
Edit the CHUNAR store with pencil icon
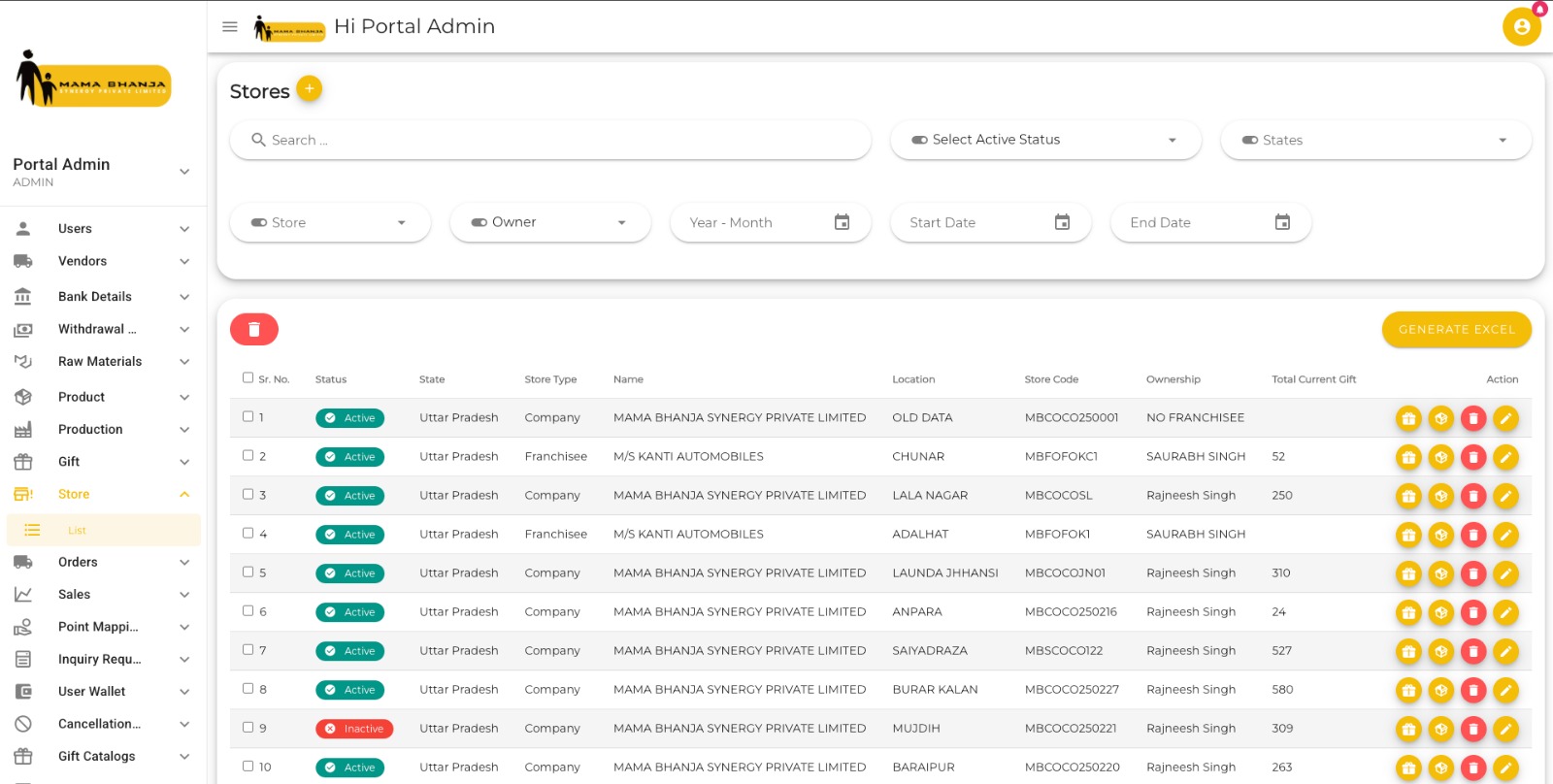point(1505,457)
